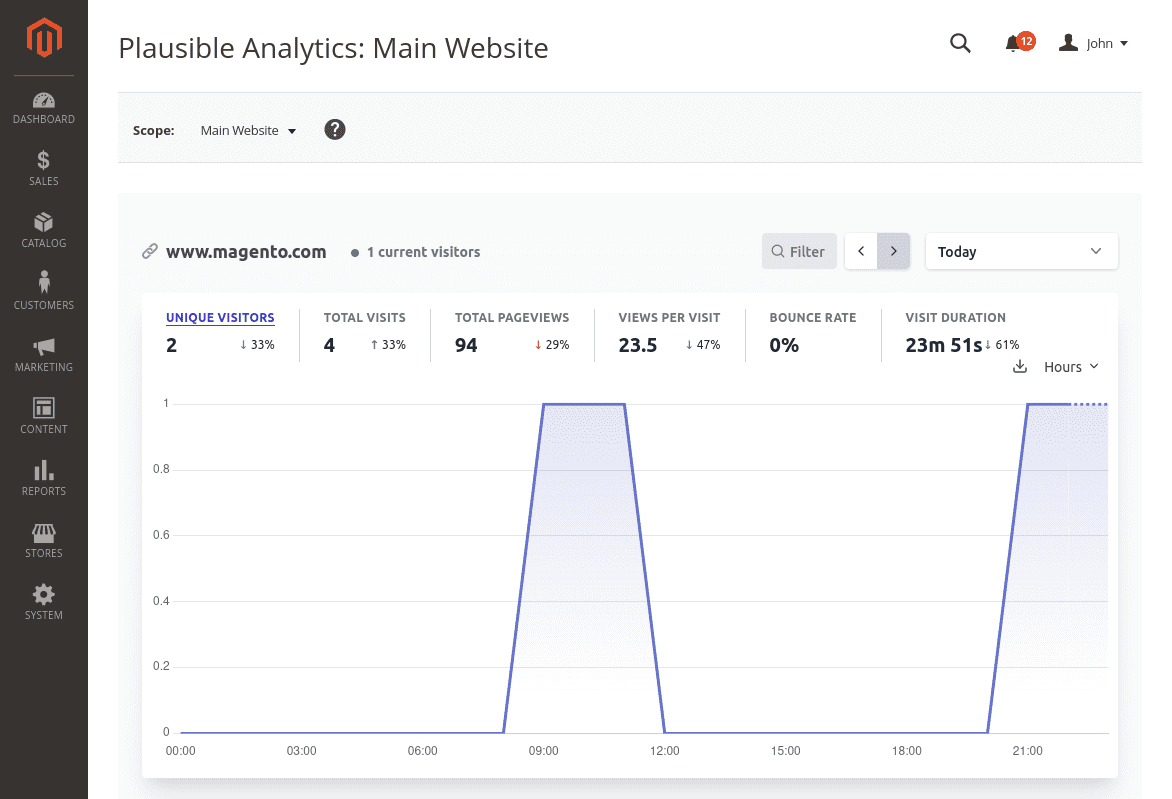Click the scope help question mark icon
The image size is (1172, 799).
click(x=335, y=130)
